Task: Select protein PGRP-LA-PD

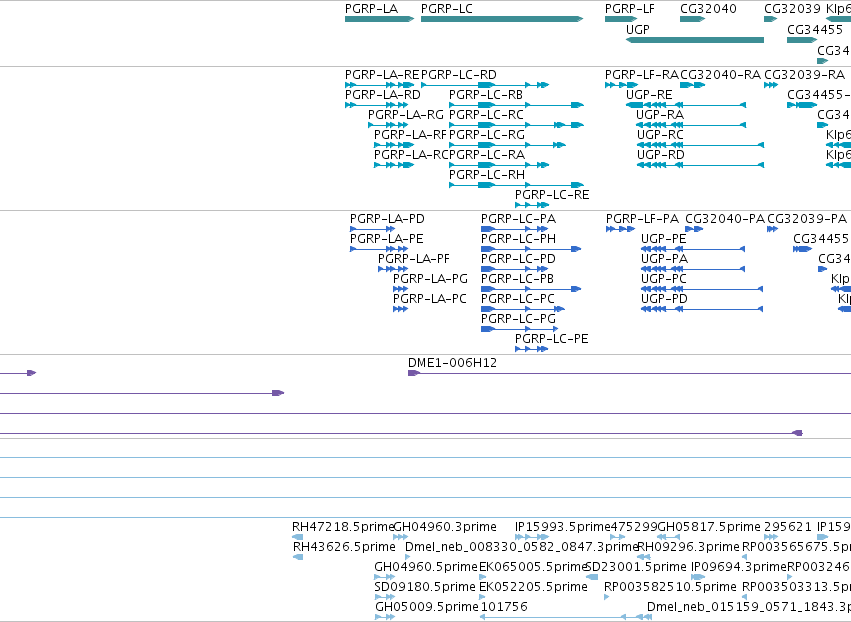Action: pyautogui.click(x=372, y=229)
